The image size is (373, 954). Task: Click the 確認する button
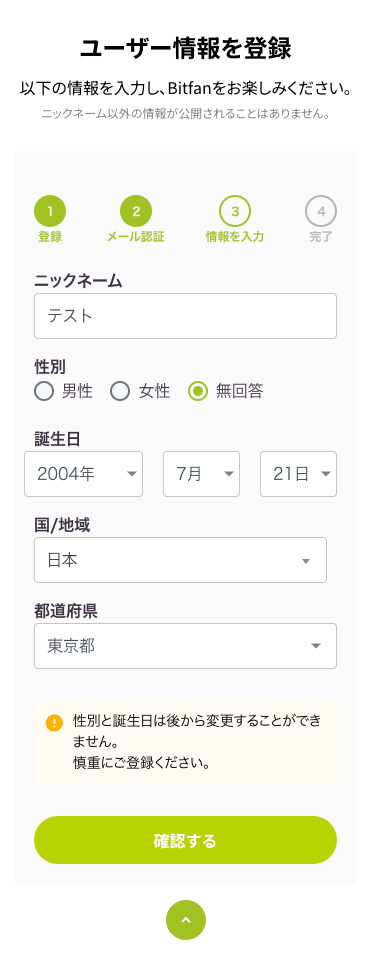(x=186, y=840)
